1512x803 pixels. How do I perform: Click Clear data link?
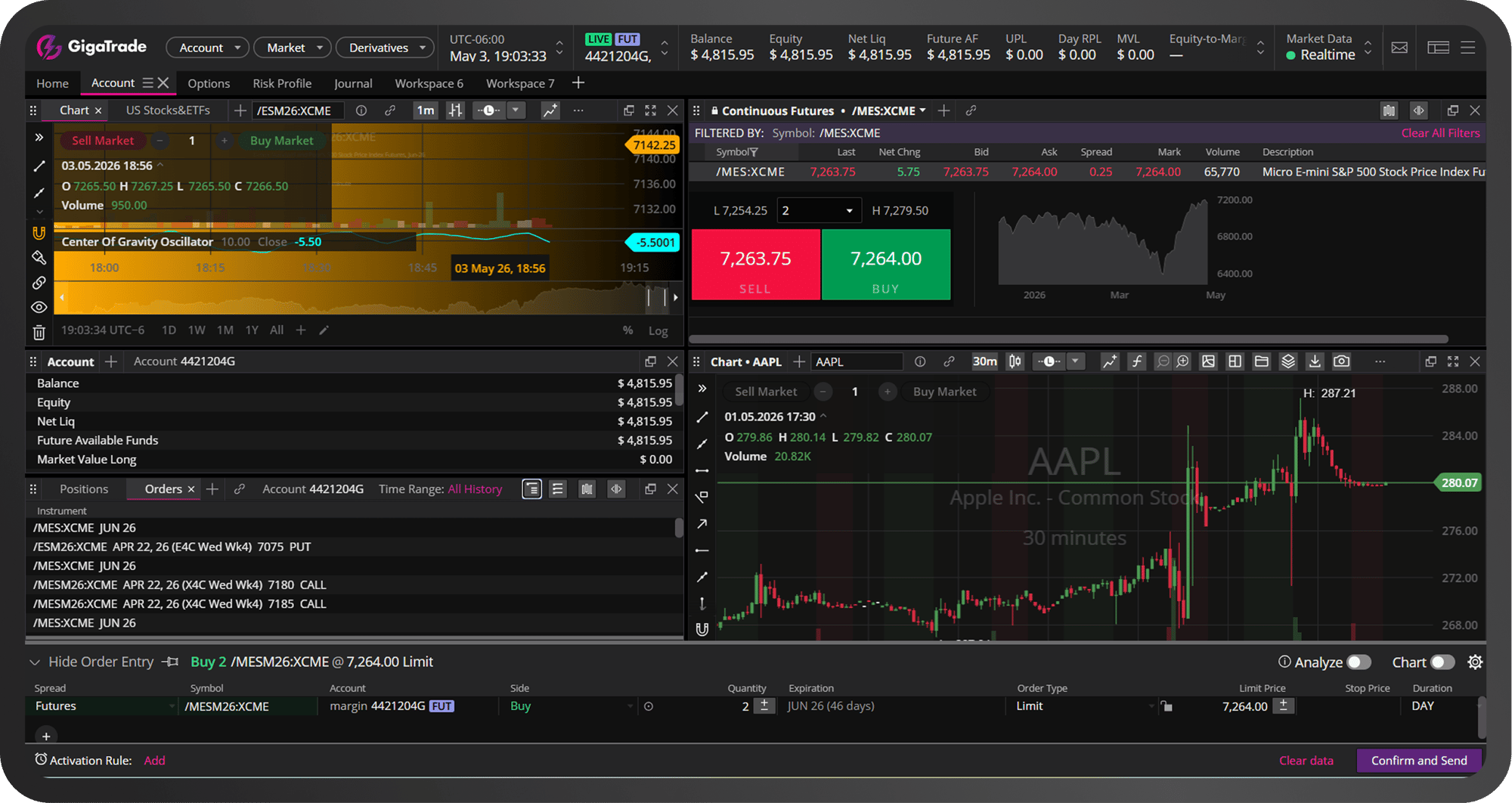1306,761
